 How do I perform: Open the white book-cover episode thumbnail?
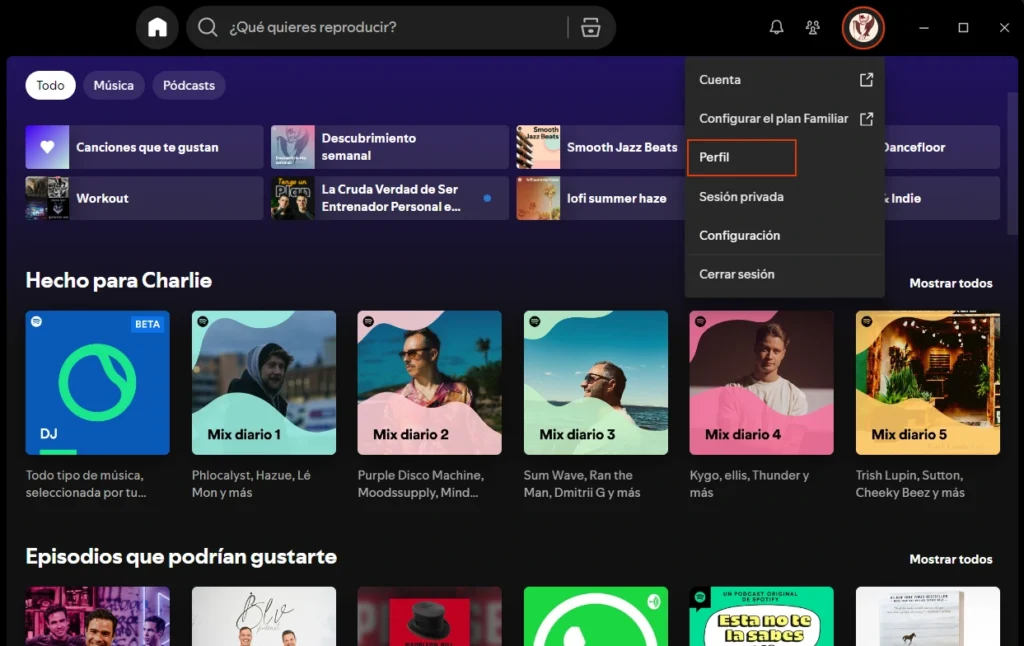(927, 617)
